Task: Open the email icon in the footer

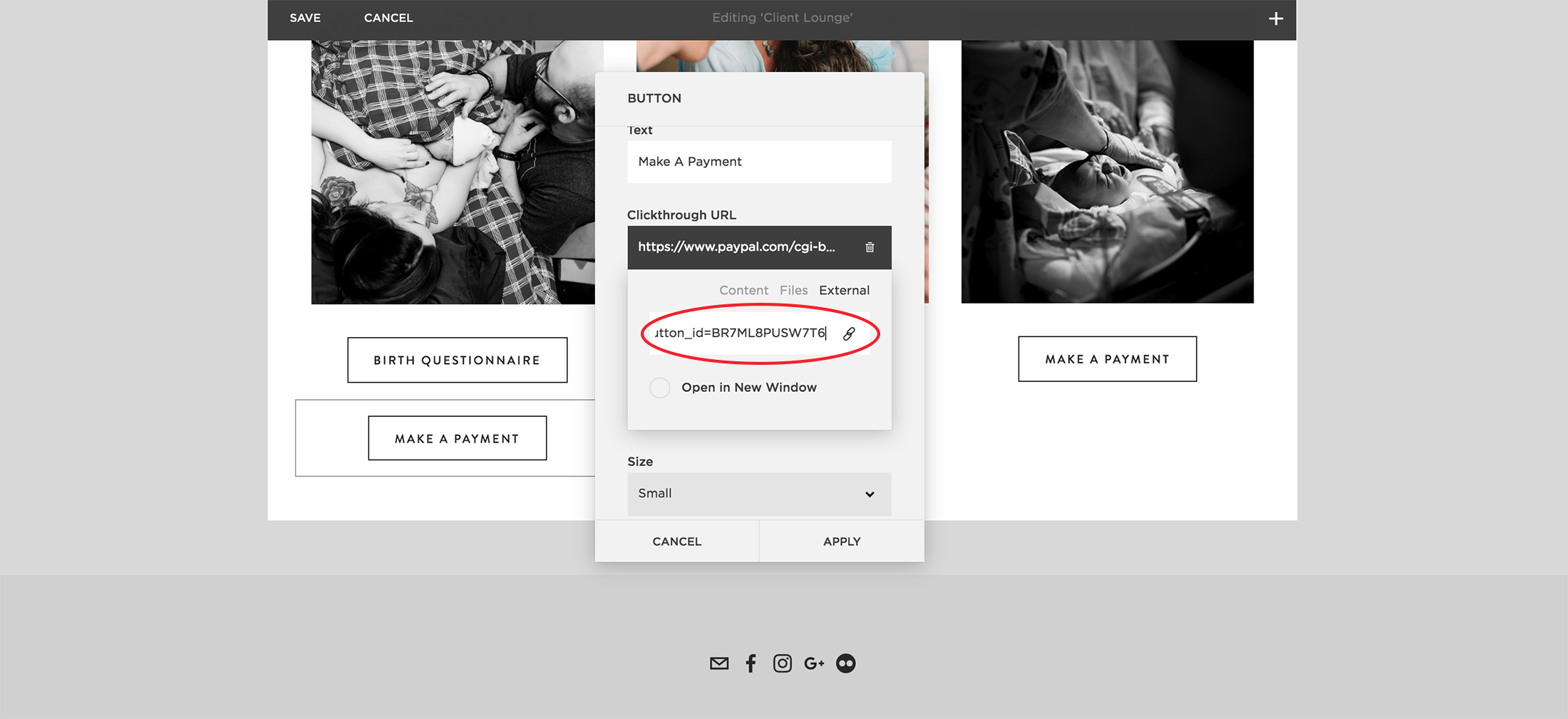Action: [x=719, y=663]
